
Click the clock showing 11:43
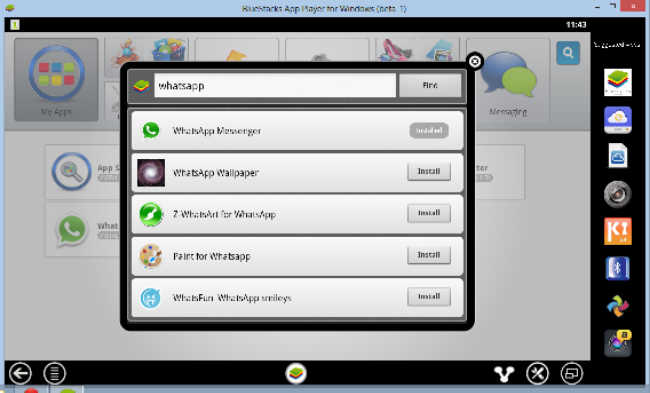point(576,25)
